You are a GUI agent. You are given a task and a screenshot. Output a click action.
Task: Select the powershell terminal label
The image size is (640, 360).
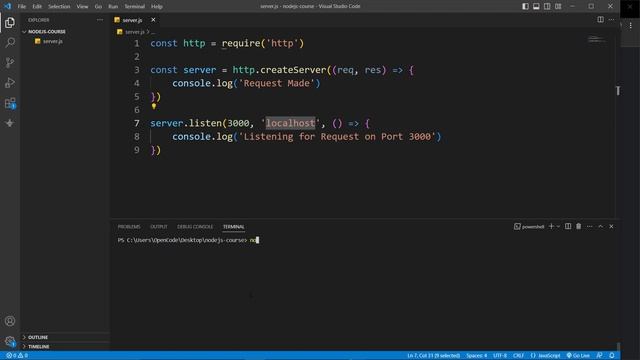click(x=529, y=227)
